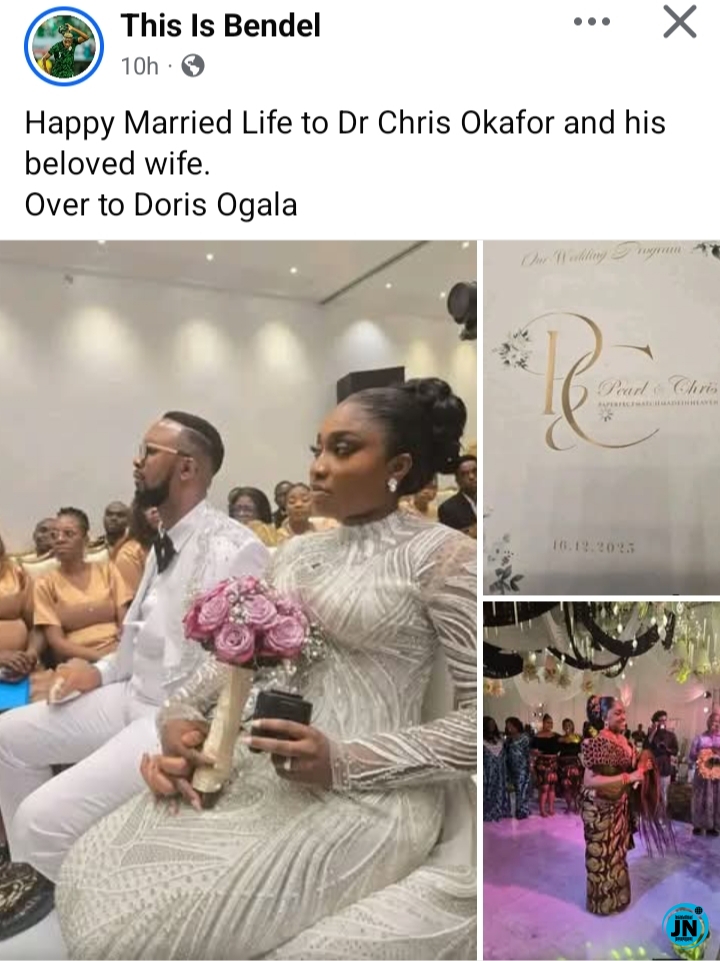The height and width of the screenshot is (961, 720).
Task: Click the globe public audience icon
Action: [192, 66]
